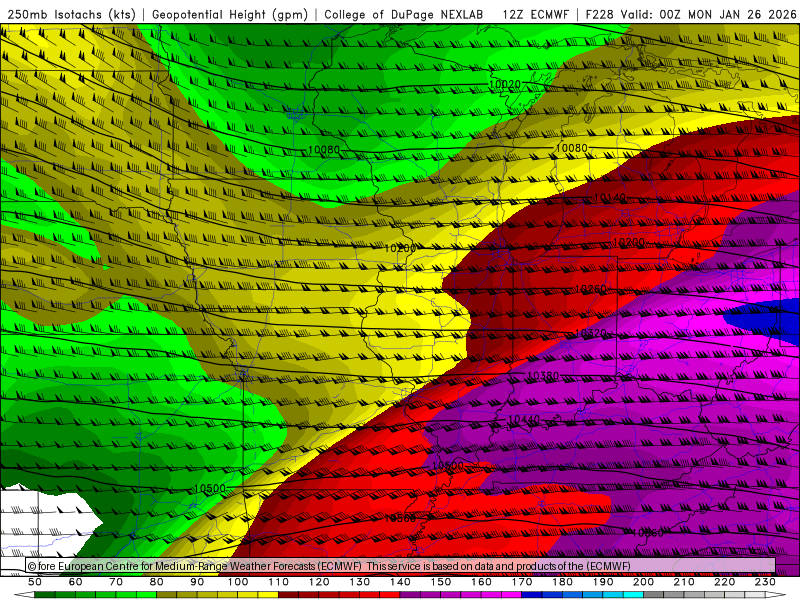800x600 pixels.
Task: Click the ECMWF copyright notice text
Action: coord(329,566)
